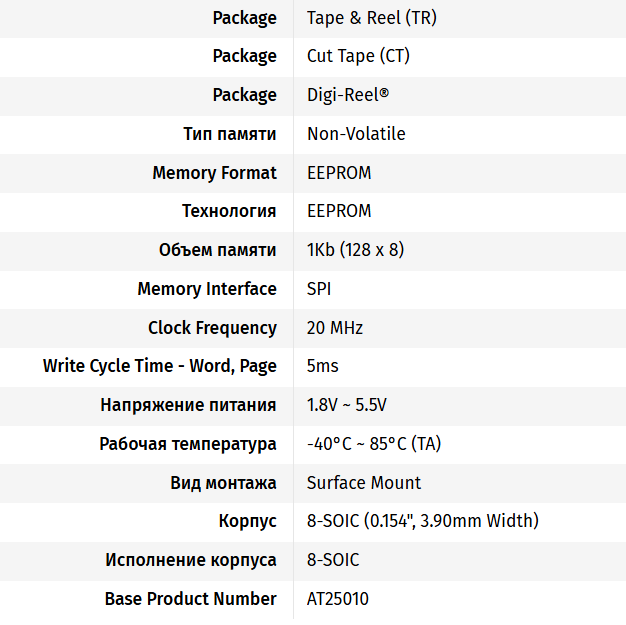Select the "AT25010" base product number
The image size is (626, 625).
[x=338, y=599]
